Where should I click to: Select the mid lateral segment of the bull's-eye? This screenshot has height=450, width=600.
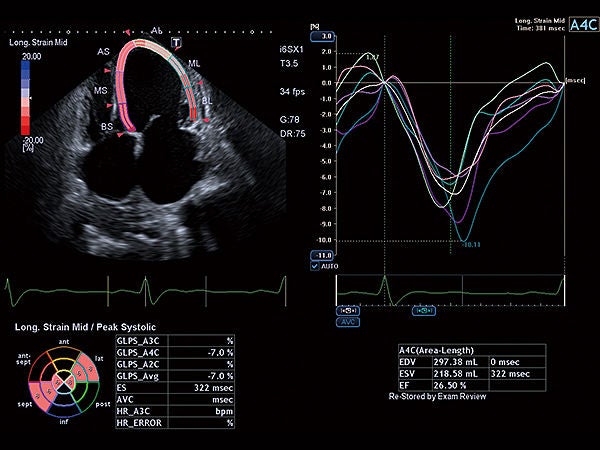click(79, 373)
